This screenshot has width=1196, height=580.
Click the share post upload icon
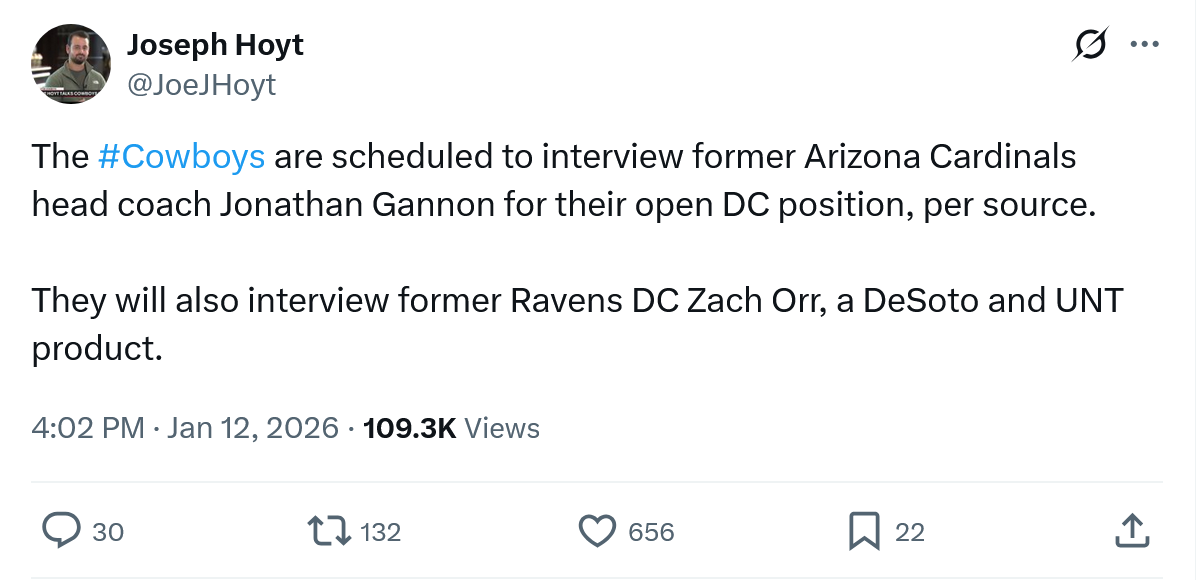(1130, 531)
